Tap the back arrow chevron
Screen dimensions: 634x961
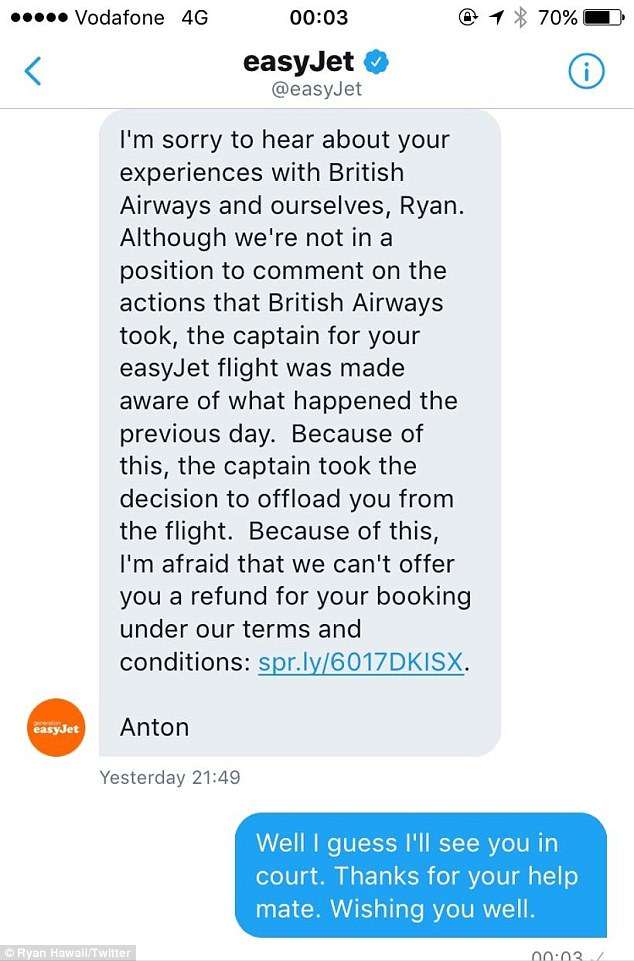coord(33,70)
